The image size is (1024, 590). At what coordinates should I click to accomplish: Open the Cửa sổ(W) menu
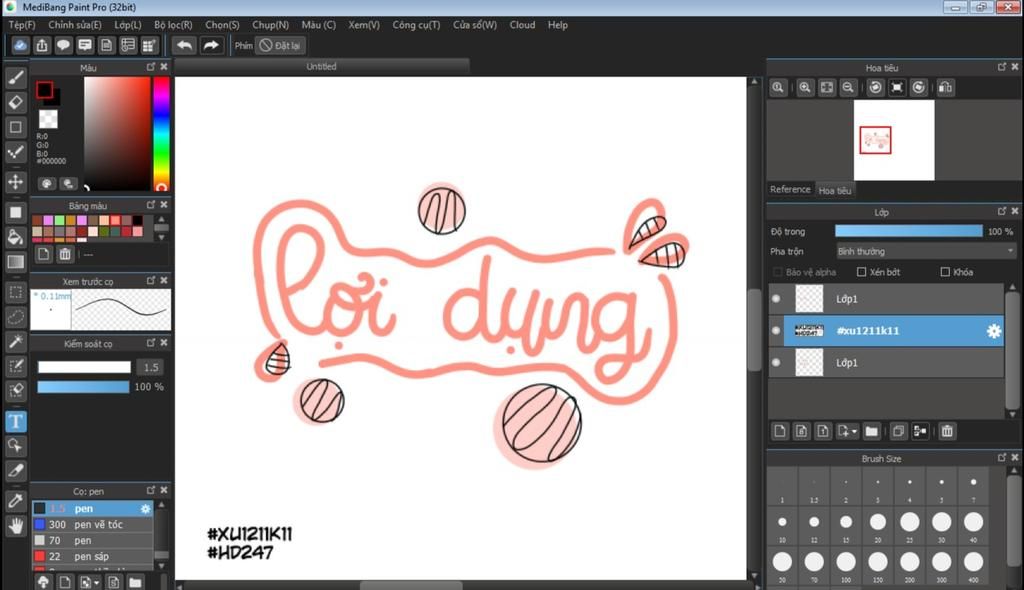(x=475, y=25)
